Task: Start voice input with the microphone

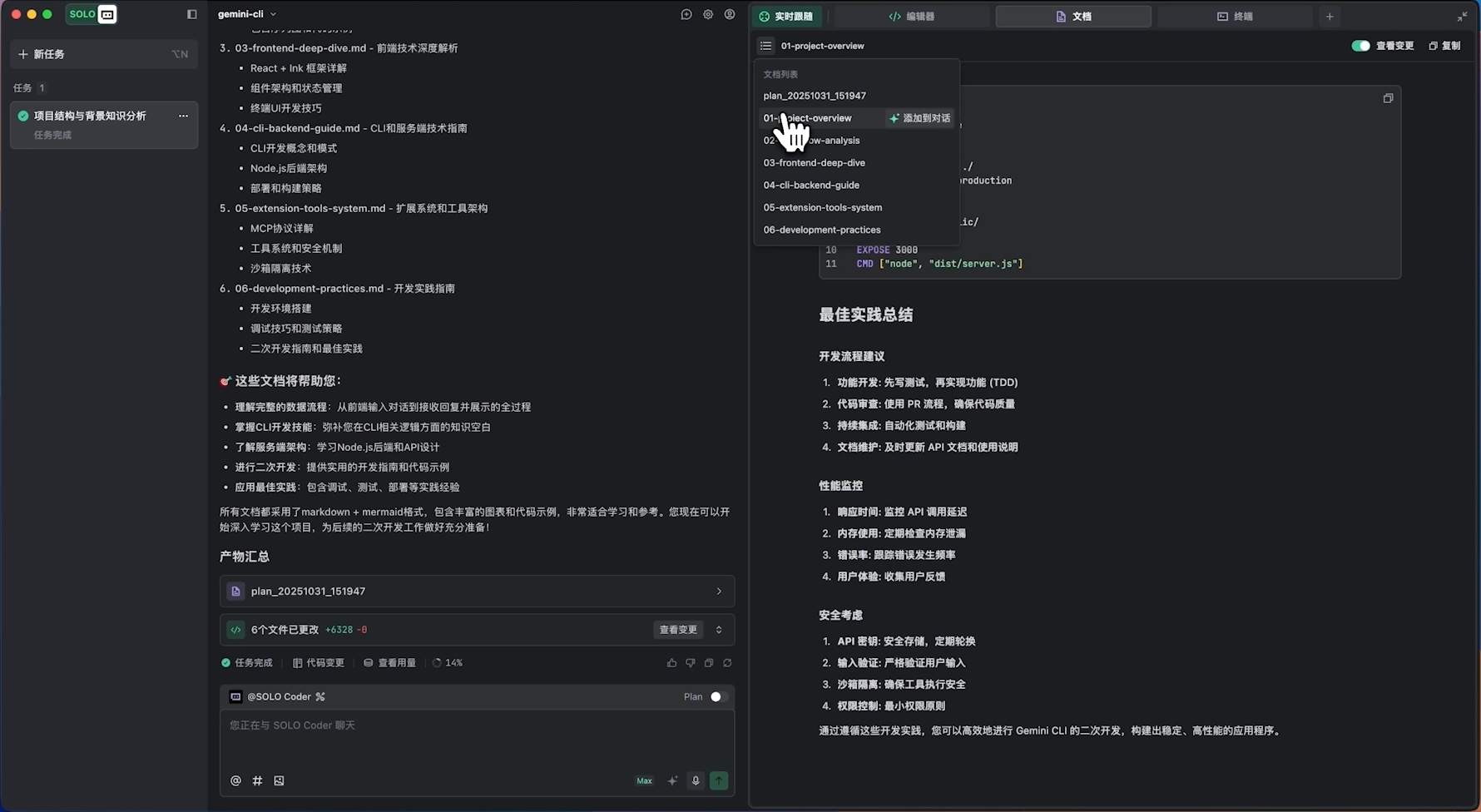Action: [696, 780]
